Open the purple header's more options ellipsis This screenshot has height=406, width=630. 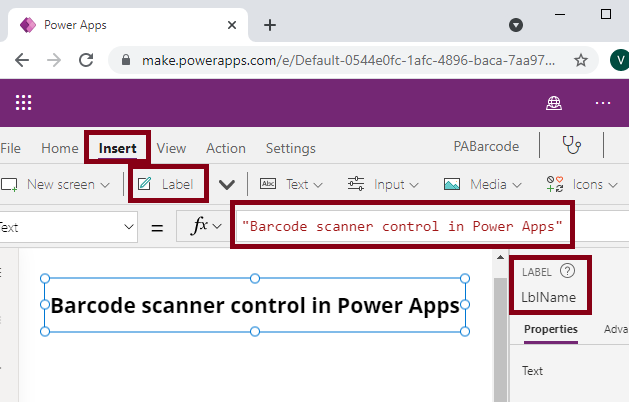(x=603, y=103)
